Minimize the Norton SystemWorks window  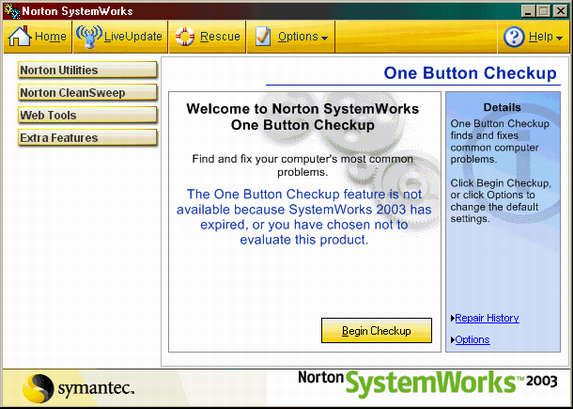[528, 11]
